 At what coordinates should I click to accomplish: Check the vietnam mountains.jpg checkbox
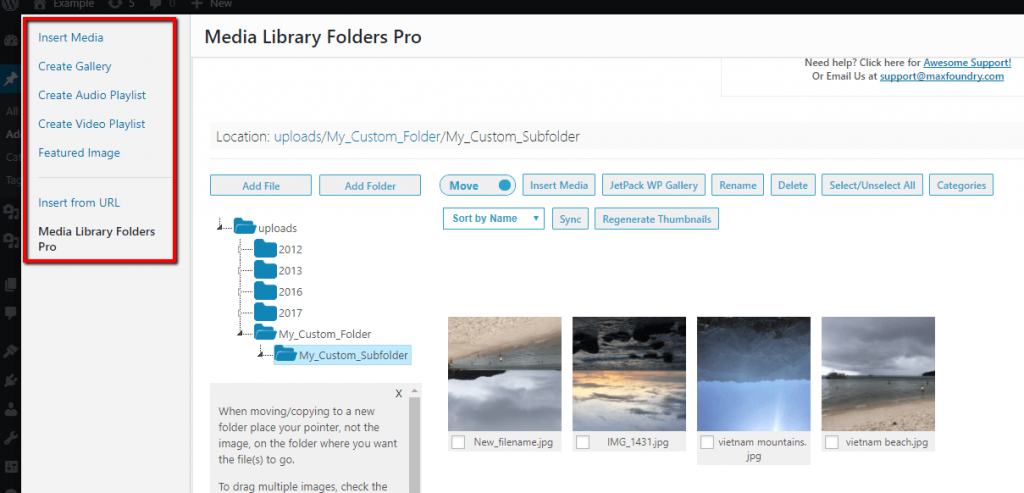point(707,442)
